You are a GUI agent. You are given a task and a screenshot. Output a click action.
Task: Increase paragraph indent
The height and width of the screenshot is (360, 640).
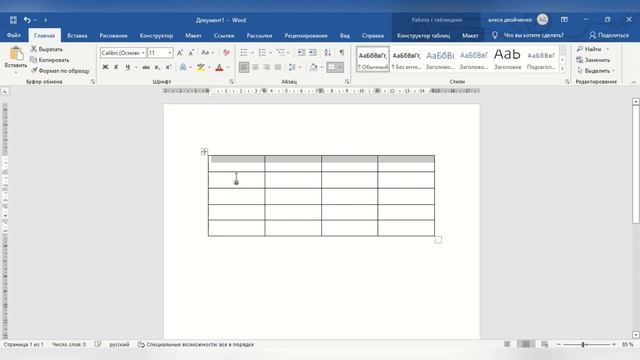[x=313, y=53]
